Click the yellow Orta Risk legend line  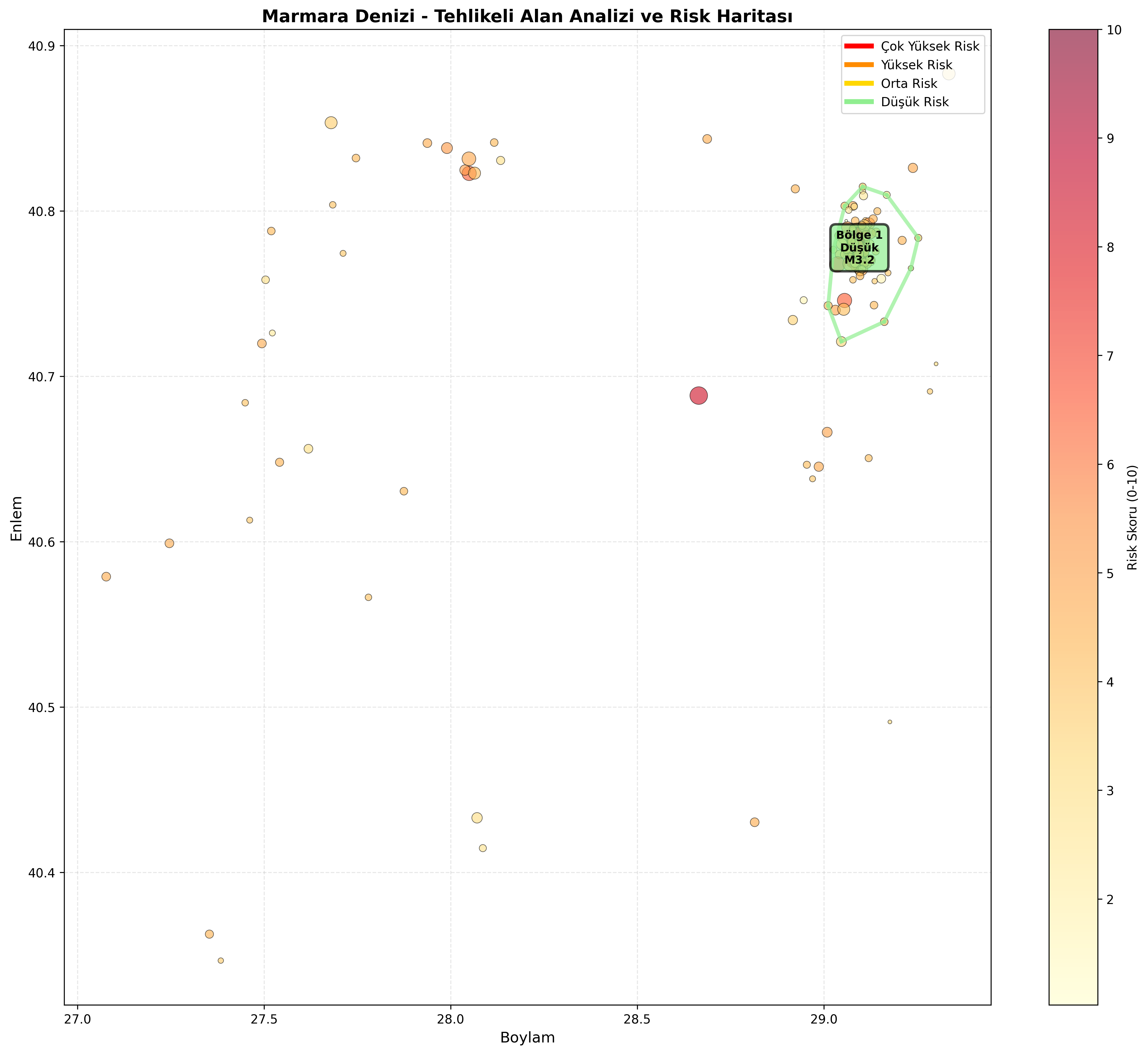point(859,83)
